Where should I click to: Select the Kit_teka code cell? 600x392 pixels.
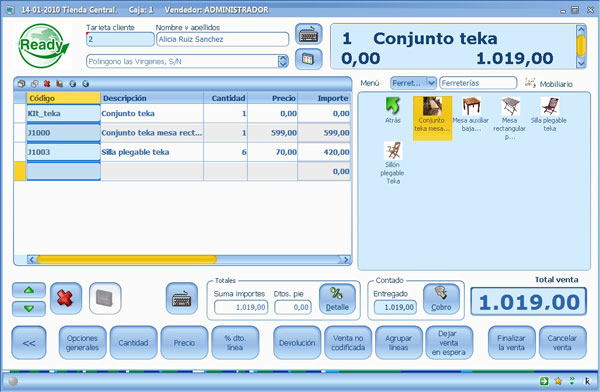click(64, 113)
